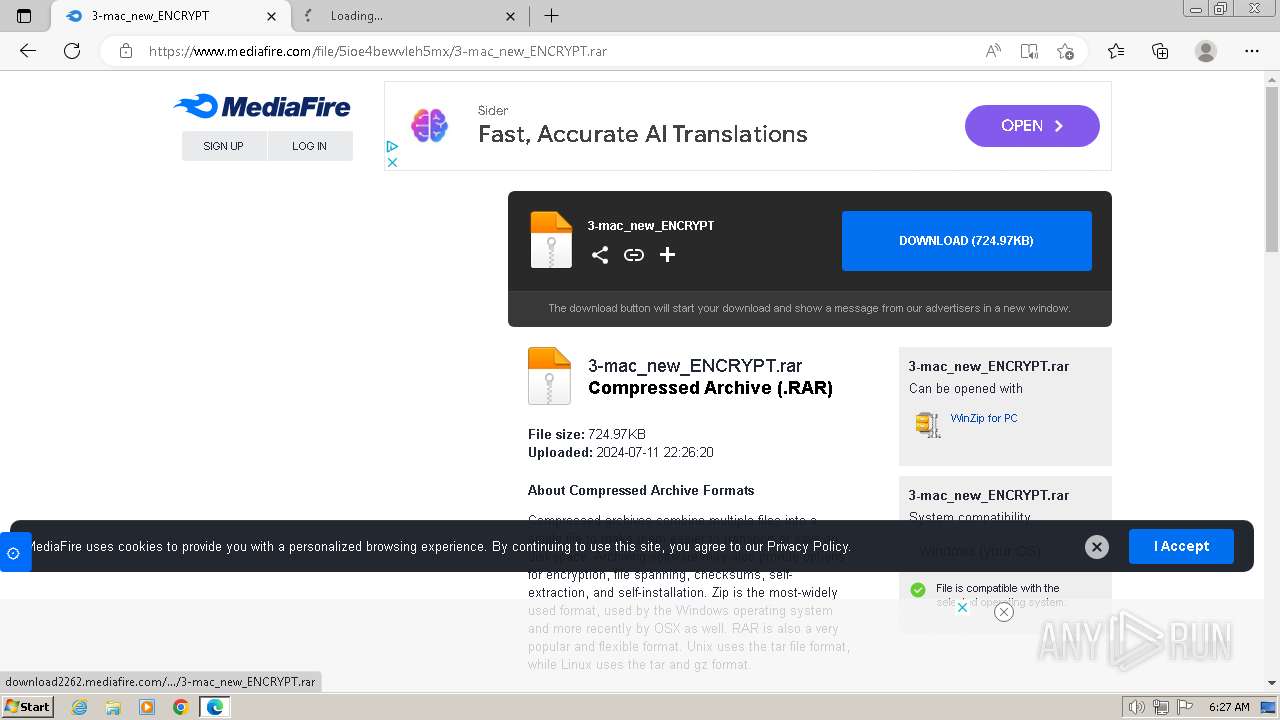This screenshot has width=1280, height=720.
Task: Close the 3-mac_new_ENCRYPT tab
Action: (x=271, y=16)
